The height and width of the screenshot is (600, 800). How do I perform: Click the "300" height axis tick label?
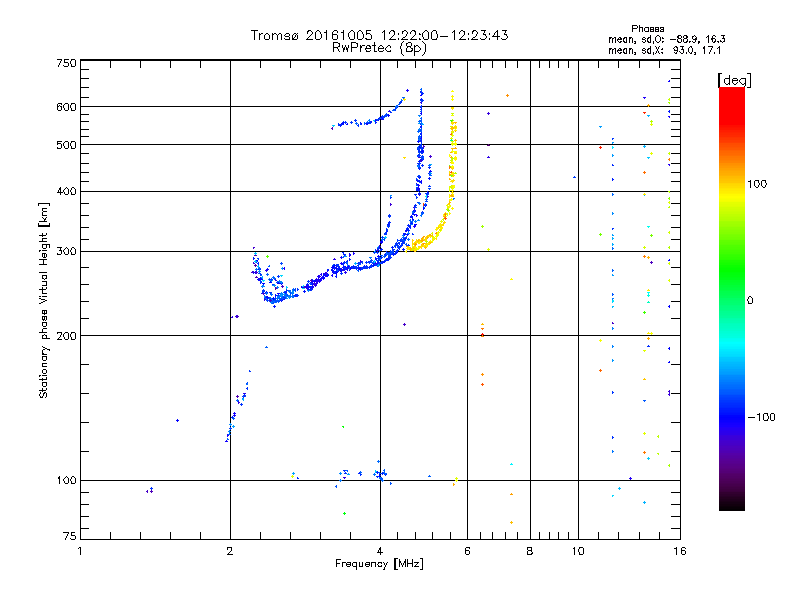pos(66,251)
